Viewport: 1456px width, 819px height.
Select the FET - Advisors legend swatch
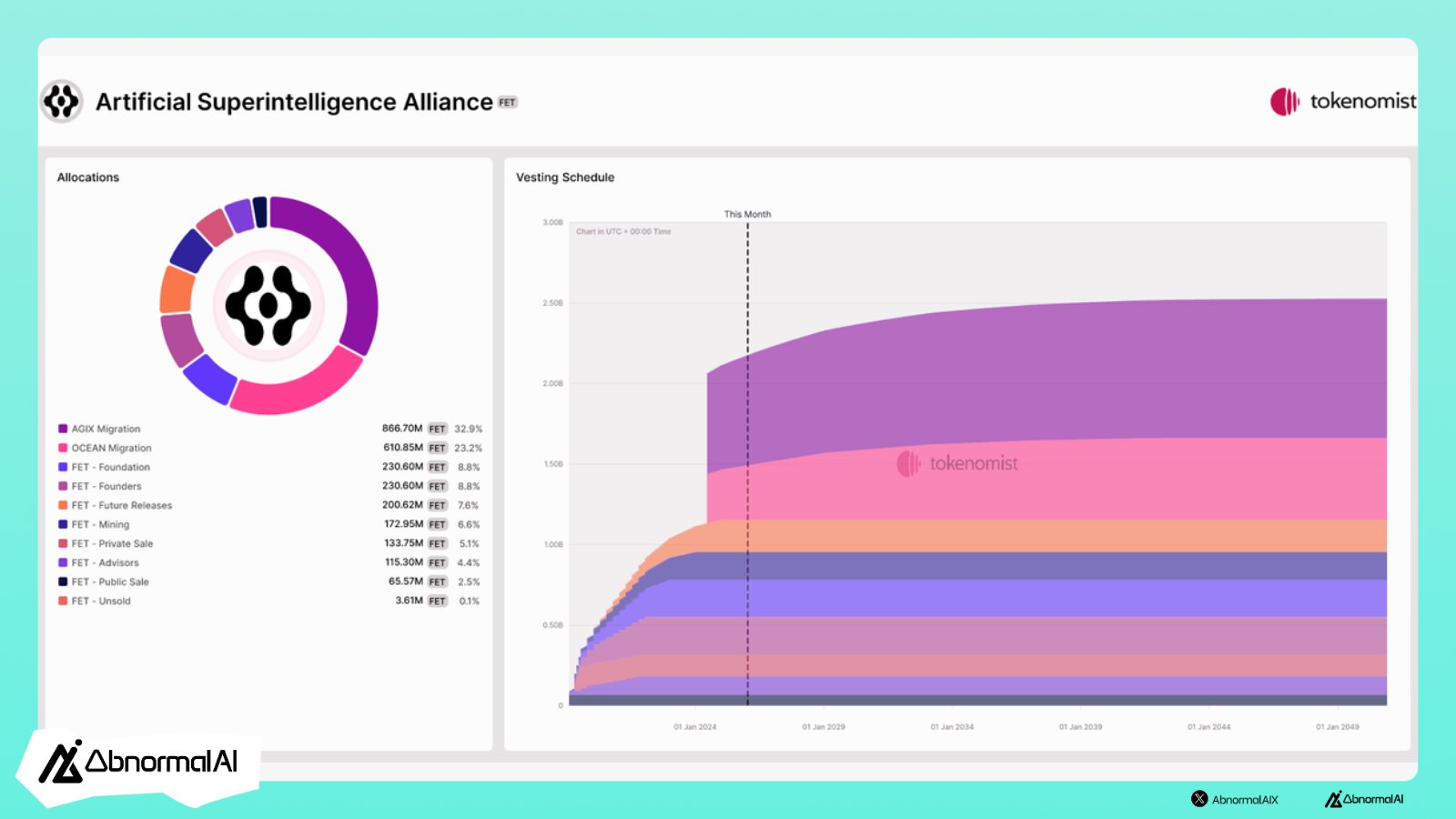[63, 562]
